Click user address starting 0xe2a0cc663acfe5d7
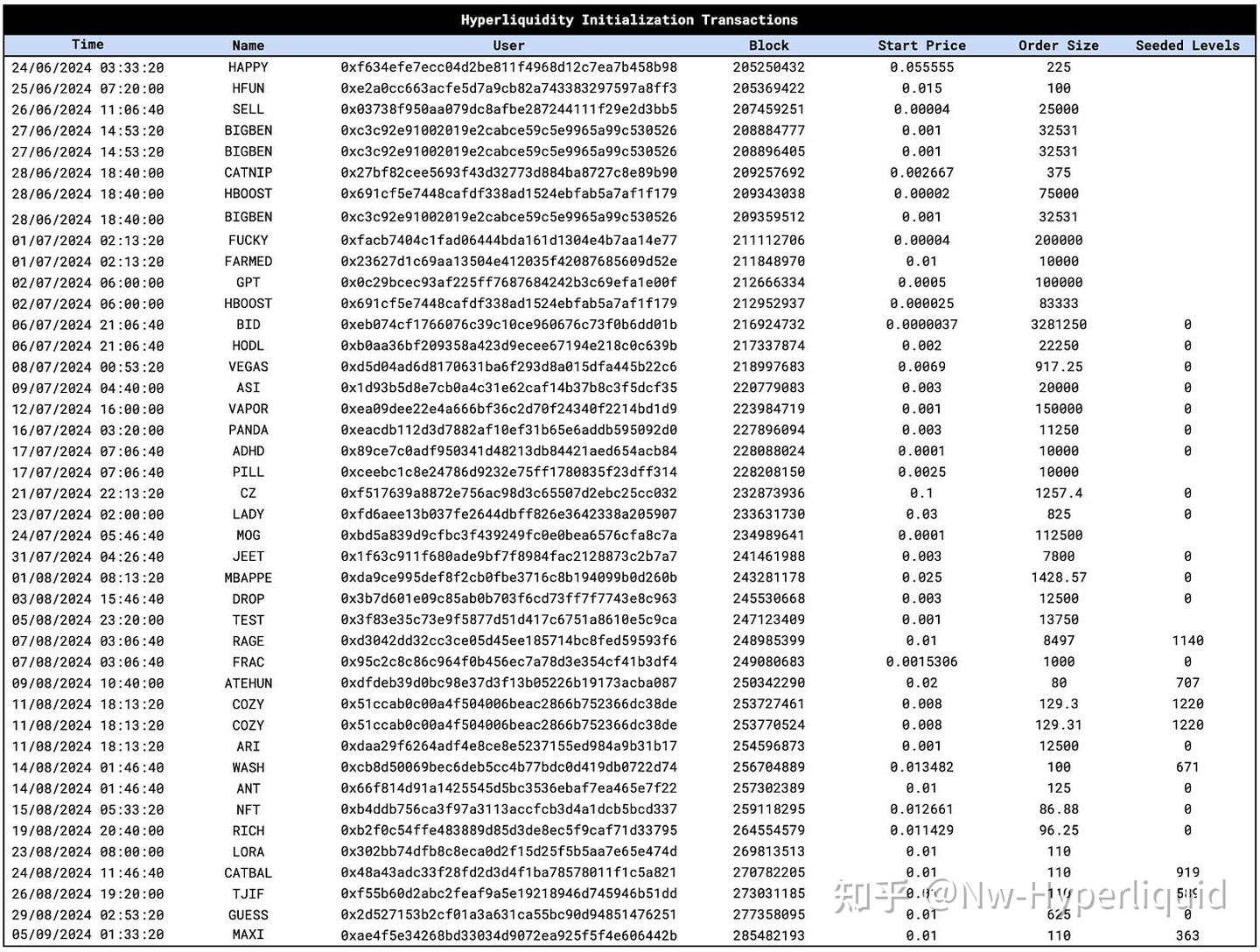1260x952 pixels. coord(508,88)
